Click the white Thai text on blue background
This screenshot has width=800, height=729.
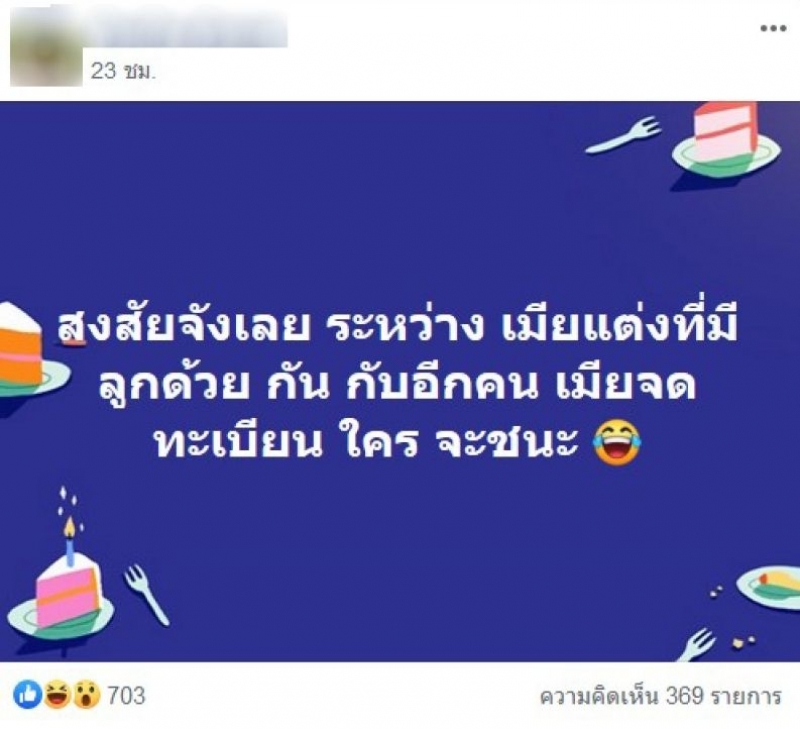point(398,384)
